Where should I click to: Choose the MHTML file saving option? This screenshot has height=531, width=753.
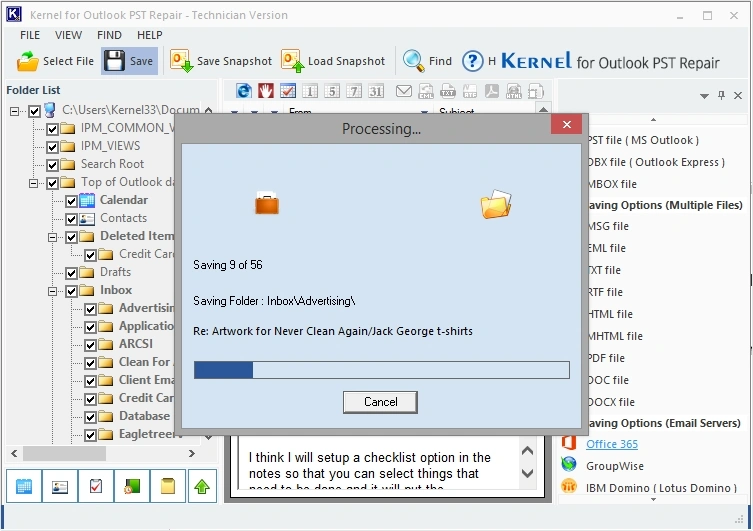615,336
